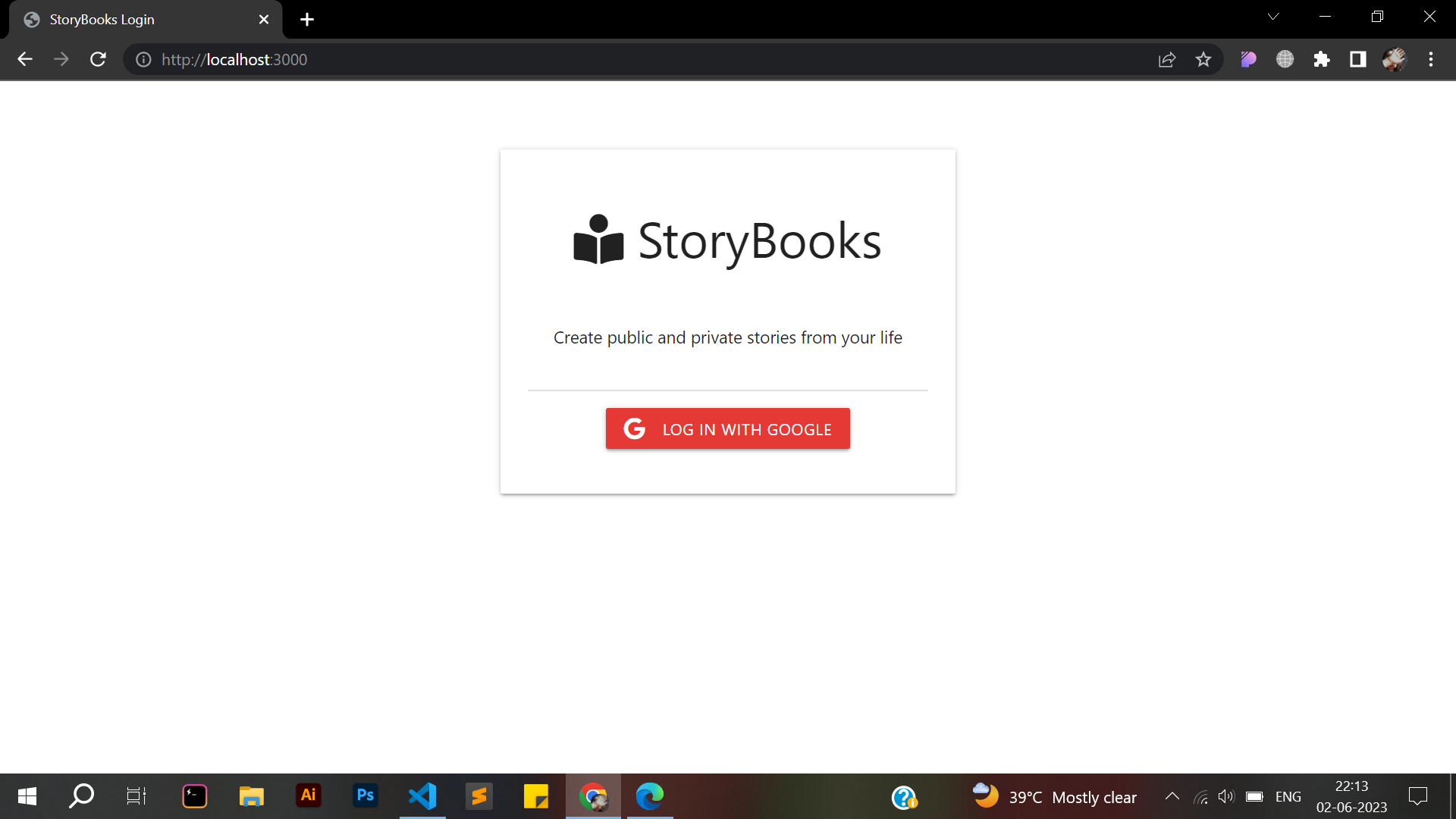The width and height of the screenshot is (1456, 819).
Task: Click the weather widget showing 39°C
Action: [1054, 796]
